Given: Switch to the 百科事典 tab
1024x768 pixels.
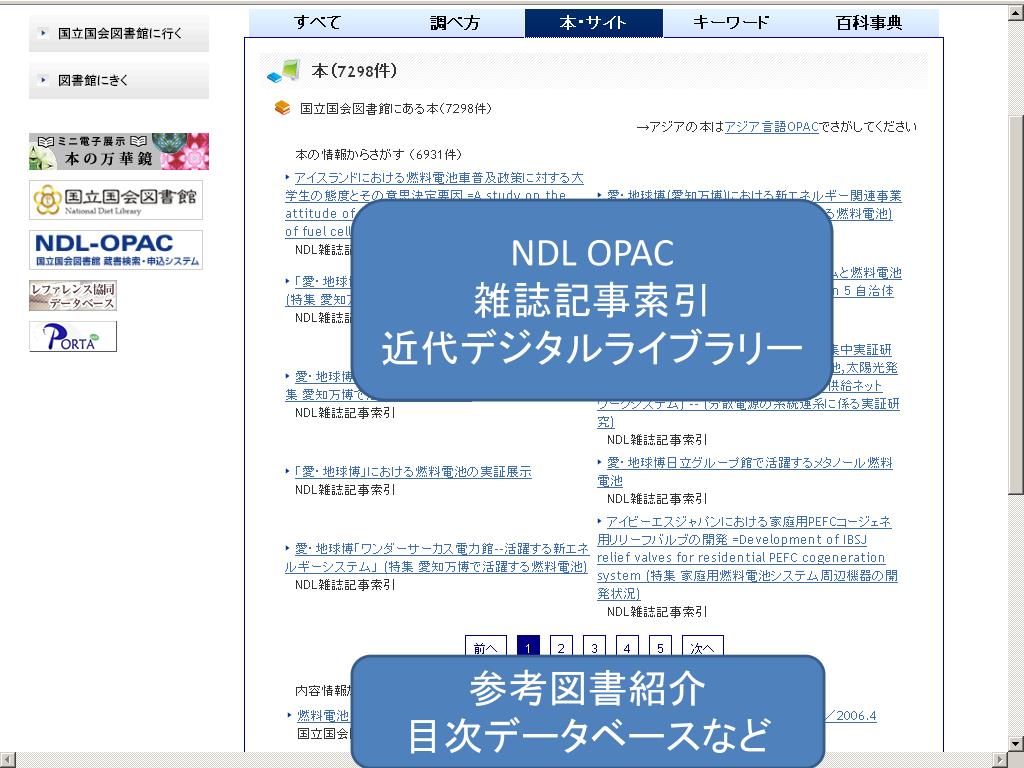Looking at the screenshot, I should point(869,23).
